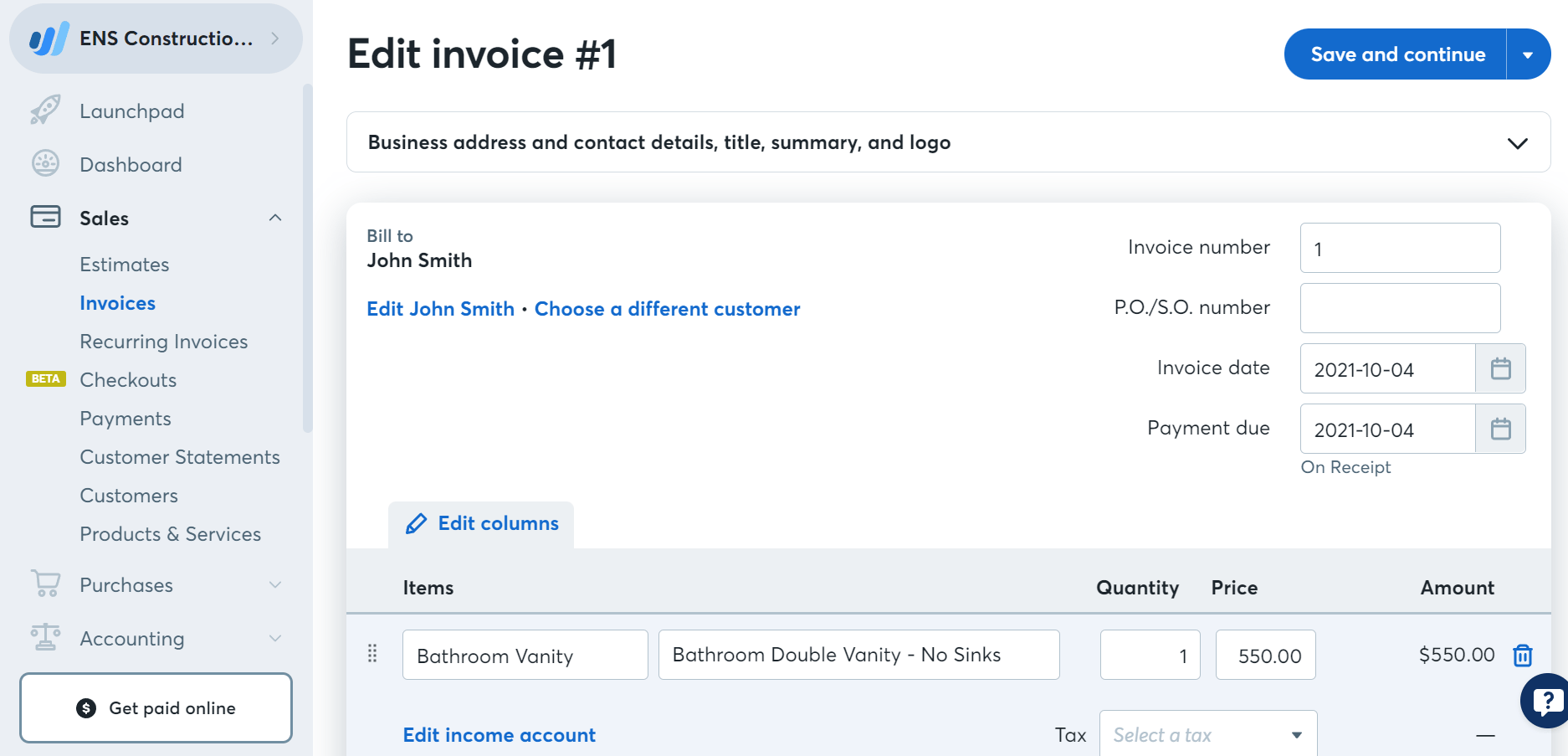
Task: Open the payment due calendar picker
Action: 1501,429
